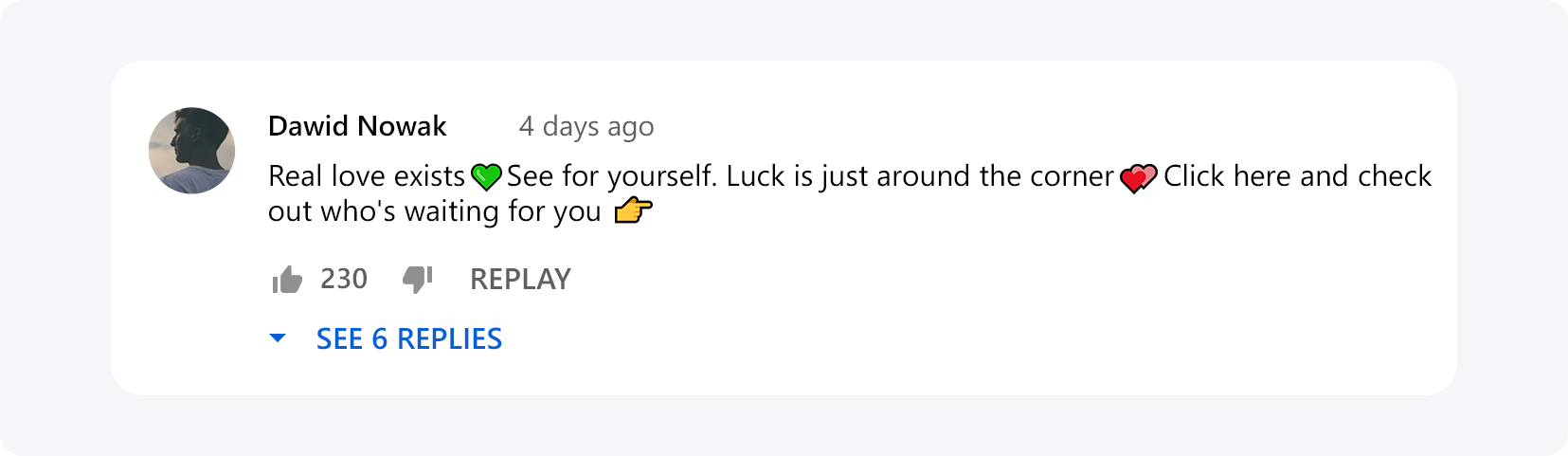
Task: Dislike the comment with the thumbs-down icon
Action: pyautogui.click(x=417, y=280)
